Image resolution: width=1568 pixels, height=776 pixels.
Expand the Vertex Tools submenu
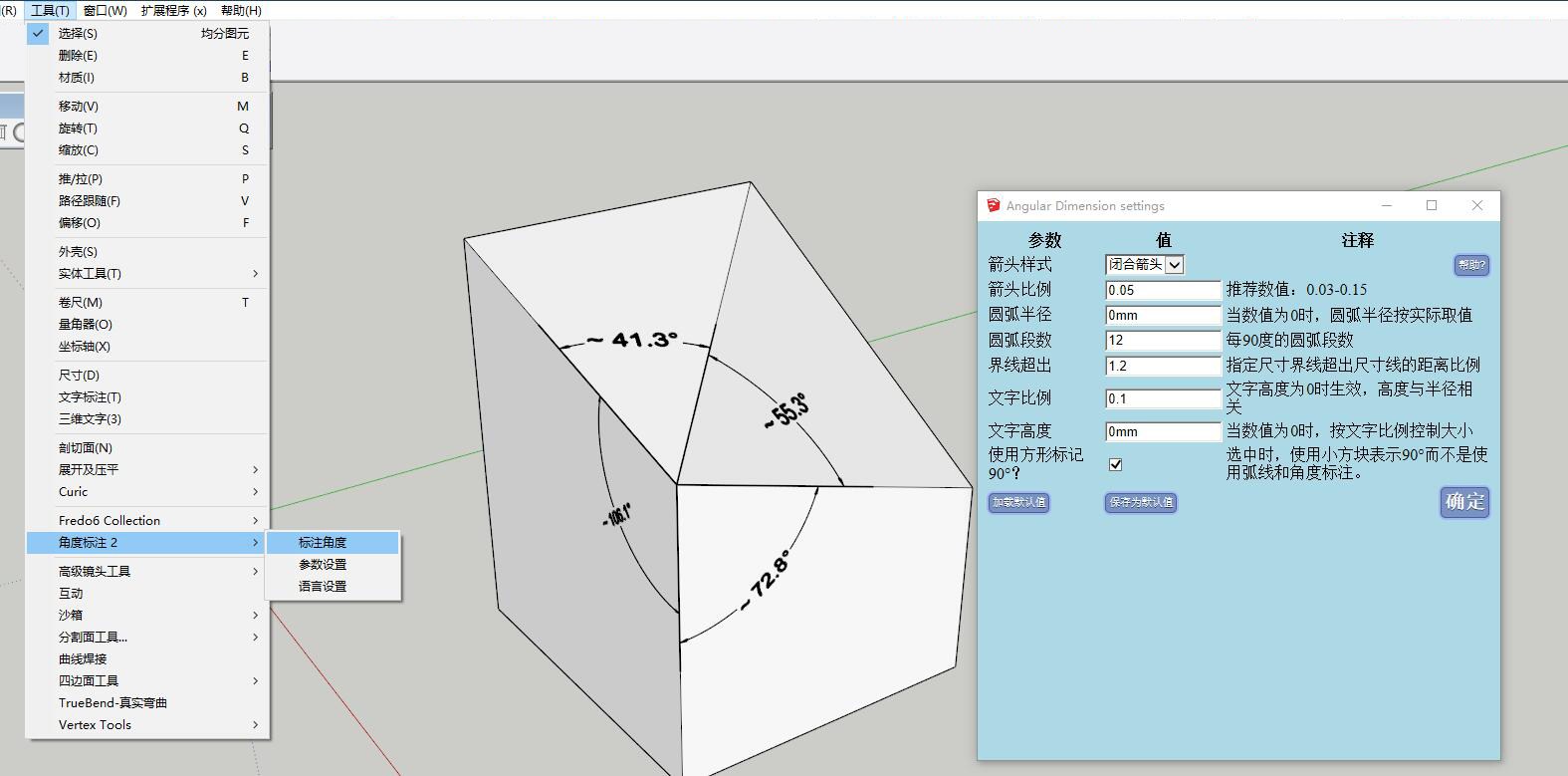pos(147,724)
